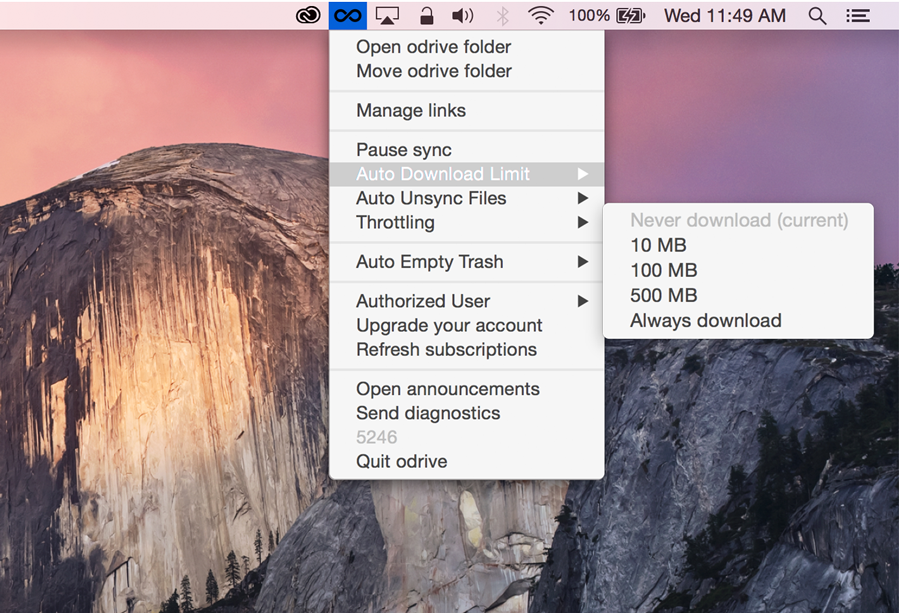Choose Open odrive folder
The image size is (900, 613).
467,47
